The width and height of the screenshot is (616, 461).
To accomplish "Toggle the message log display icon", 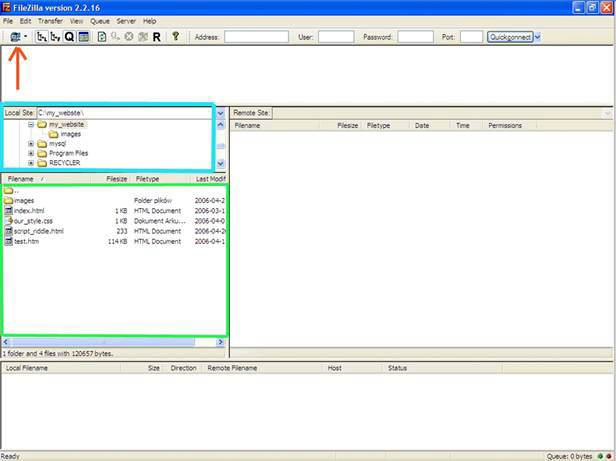I will click(x=84, y=37).
